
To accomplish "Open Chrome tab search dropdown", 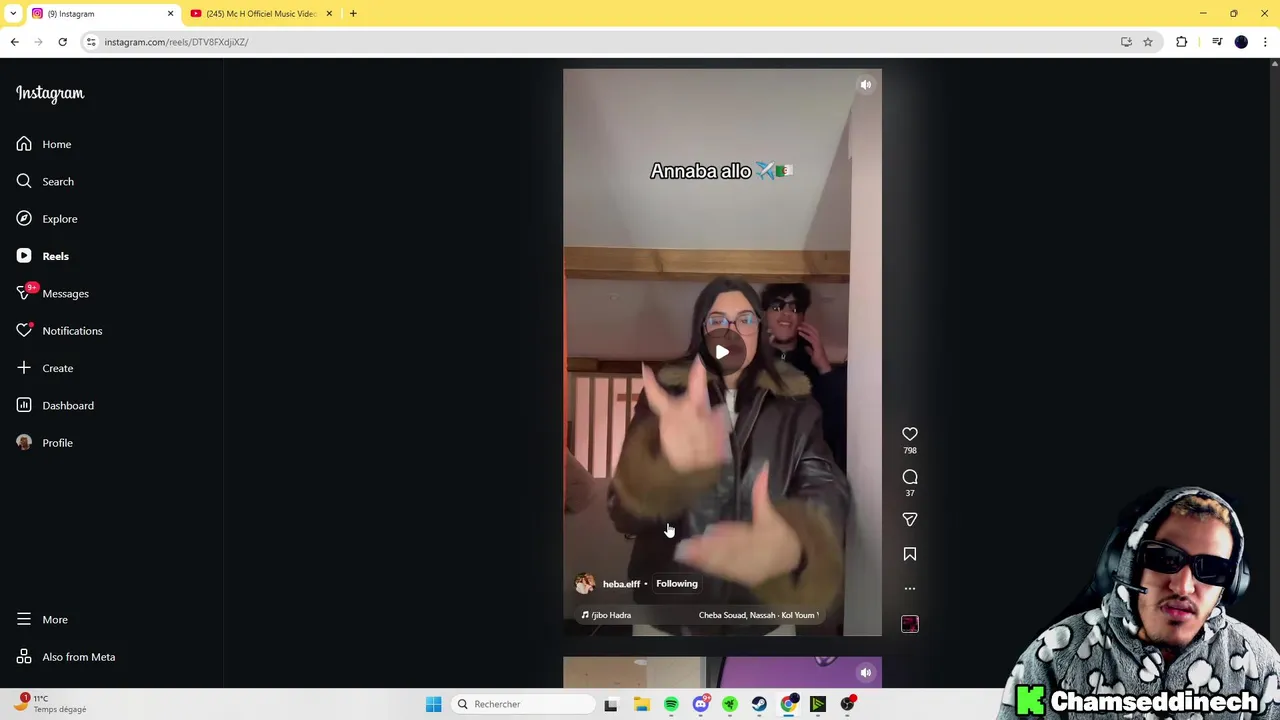I will [x=13, y=14].
